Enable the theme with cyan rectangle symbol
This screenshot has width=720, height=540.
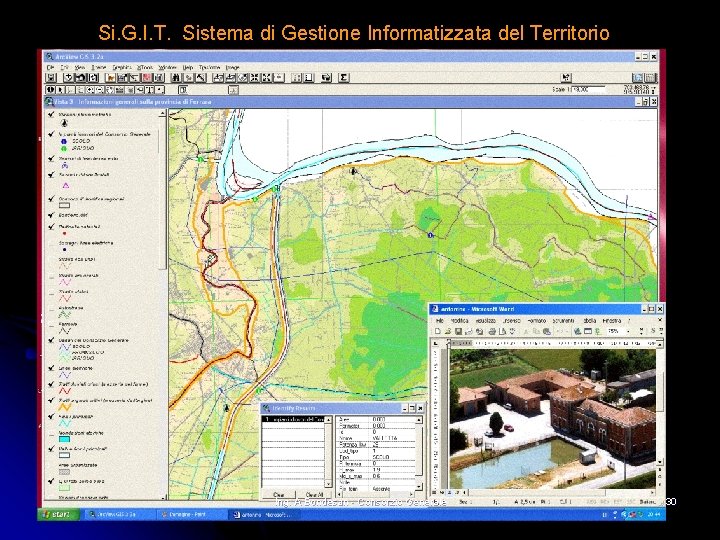pos(51,433)
